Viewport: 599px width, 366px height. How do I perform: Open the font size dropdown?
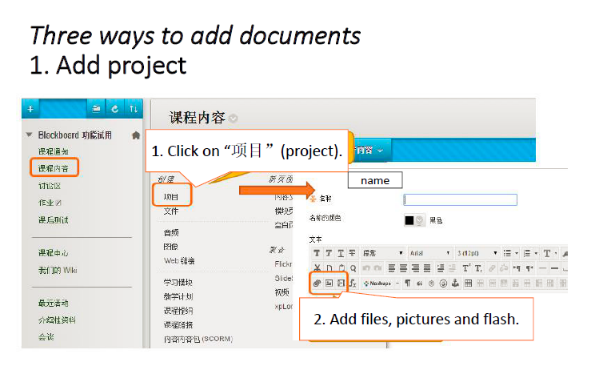tap(478, 253)
